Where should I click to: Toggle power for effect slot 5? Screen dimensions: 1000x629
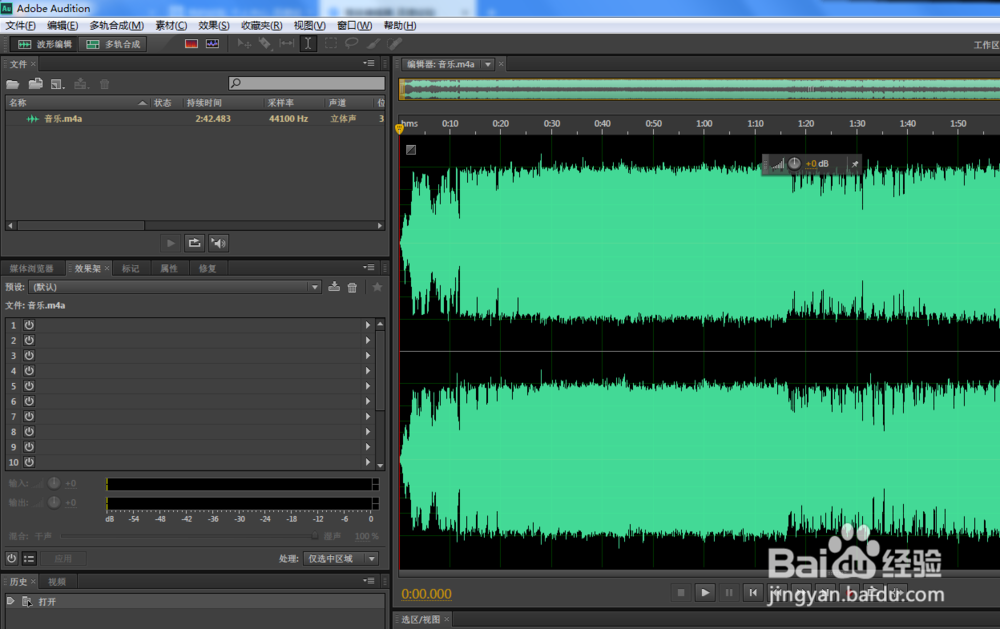29,386
